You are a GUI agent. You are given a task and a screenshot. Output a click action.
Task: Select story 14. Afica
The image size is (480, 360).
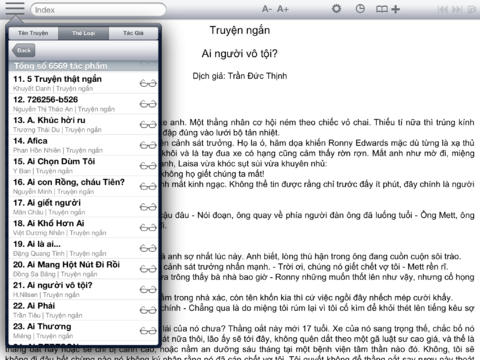[x=83, y=145]
